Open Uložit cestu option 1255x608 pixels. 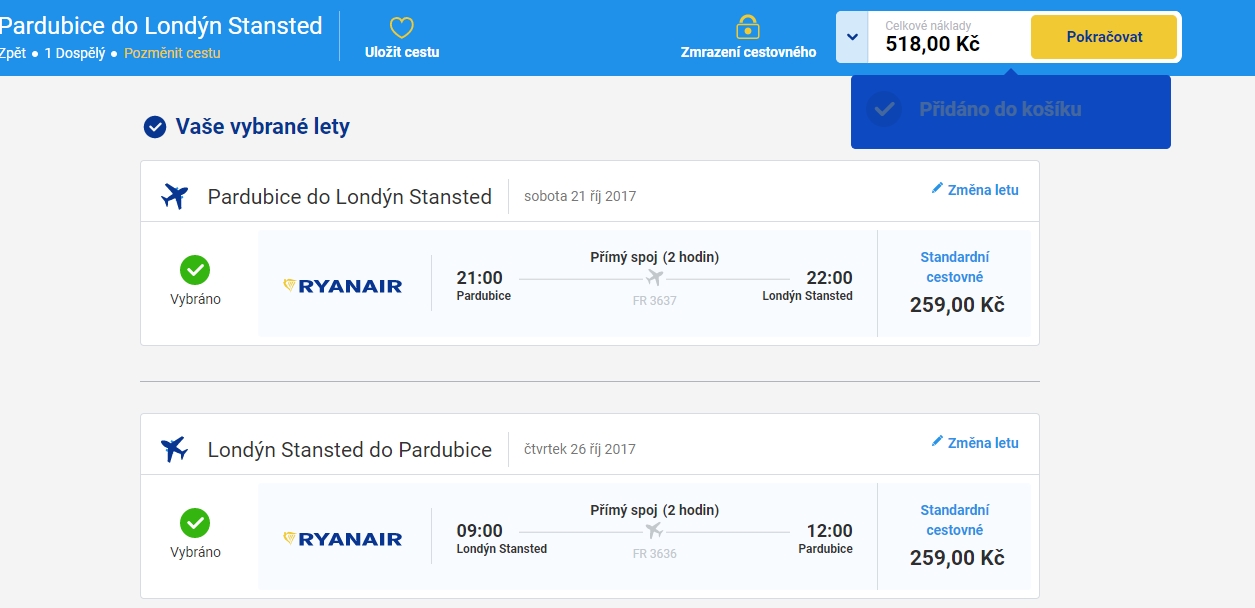(x=402, y=52)
